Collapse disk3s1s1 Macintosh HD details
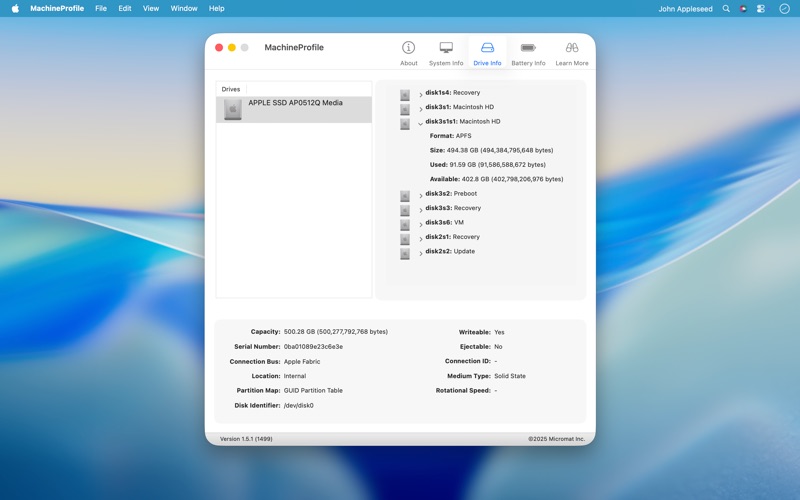Viewport: 800px width, 500px height. pyautogui.click(x=420, y=124)
